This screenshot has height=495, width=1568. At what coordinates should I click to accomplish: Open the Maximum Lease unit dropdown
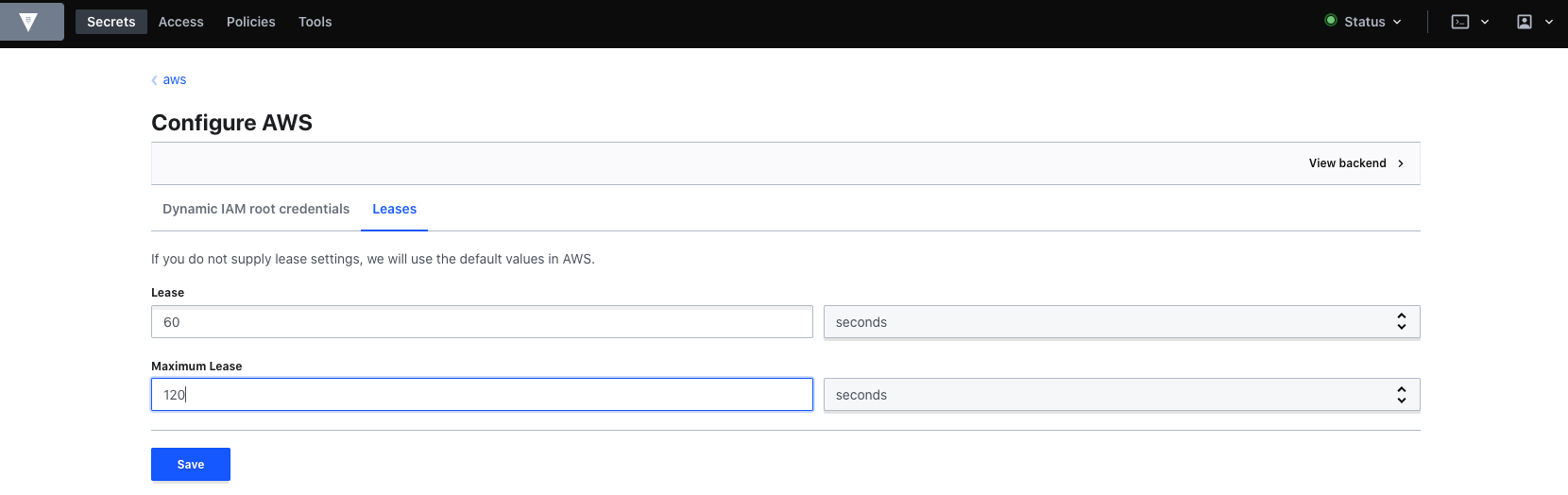(1121, 395)
